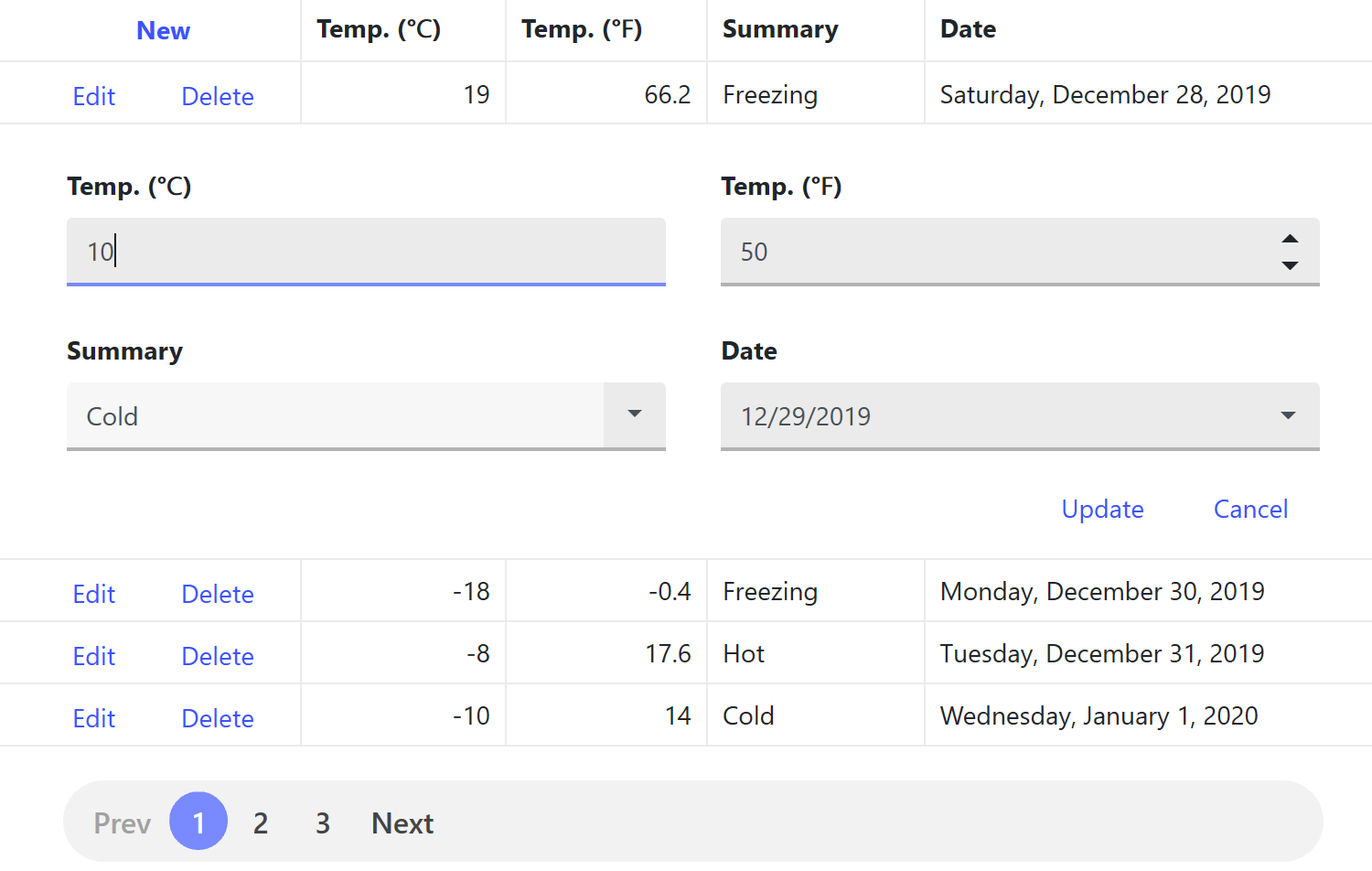Decrement the Temp. (°F) spinner down arrow
Screen dimensions: 1372x871
tap(1290, 265)
